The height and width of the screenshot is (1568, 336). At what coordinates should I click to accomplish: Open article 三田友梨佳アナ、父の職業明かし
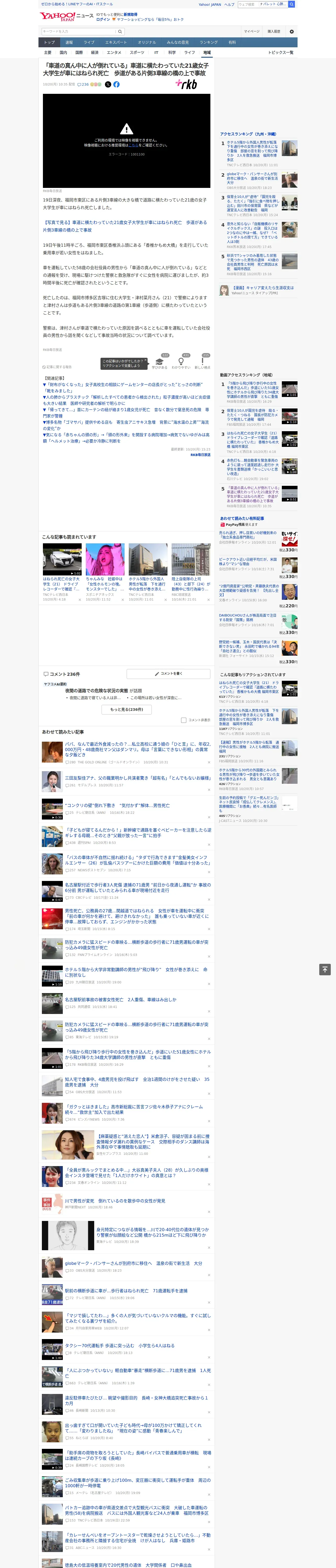tap(138, 778)
